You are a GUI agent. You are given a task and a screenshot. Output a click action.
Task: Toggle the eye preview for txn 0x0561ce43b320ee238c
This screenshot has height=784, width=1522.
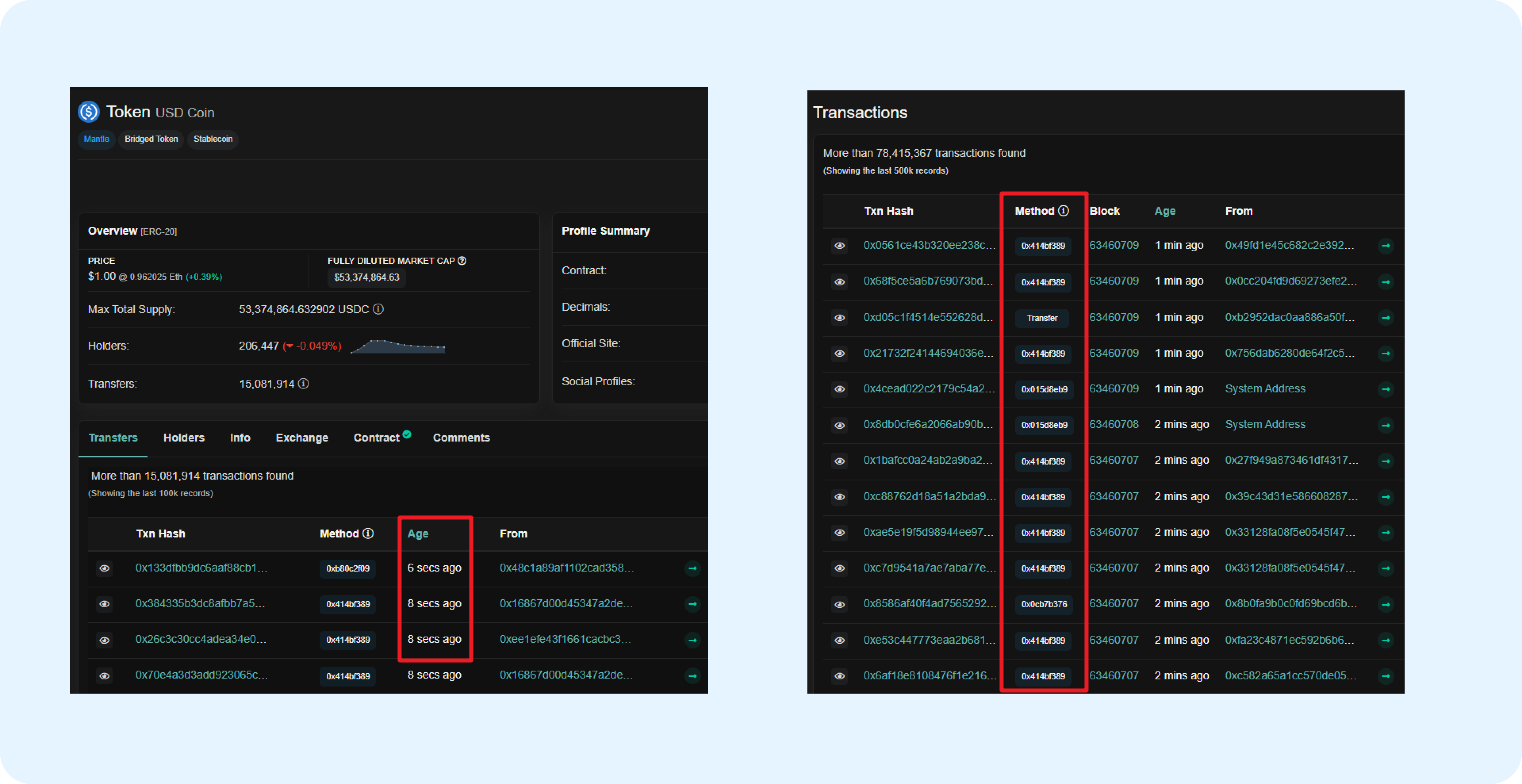pos(840,246)
